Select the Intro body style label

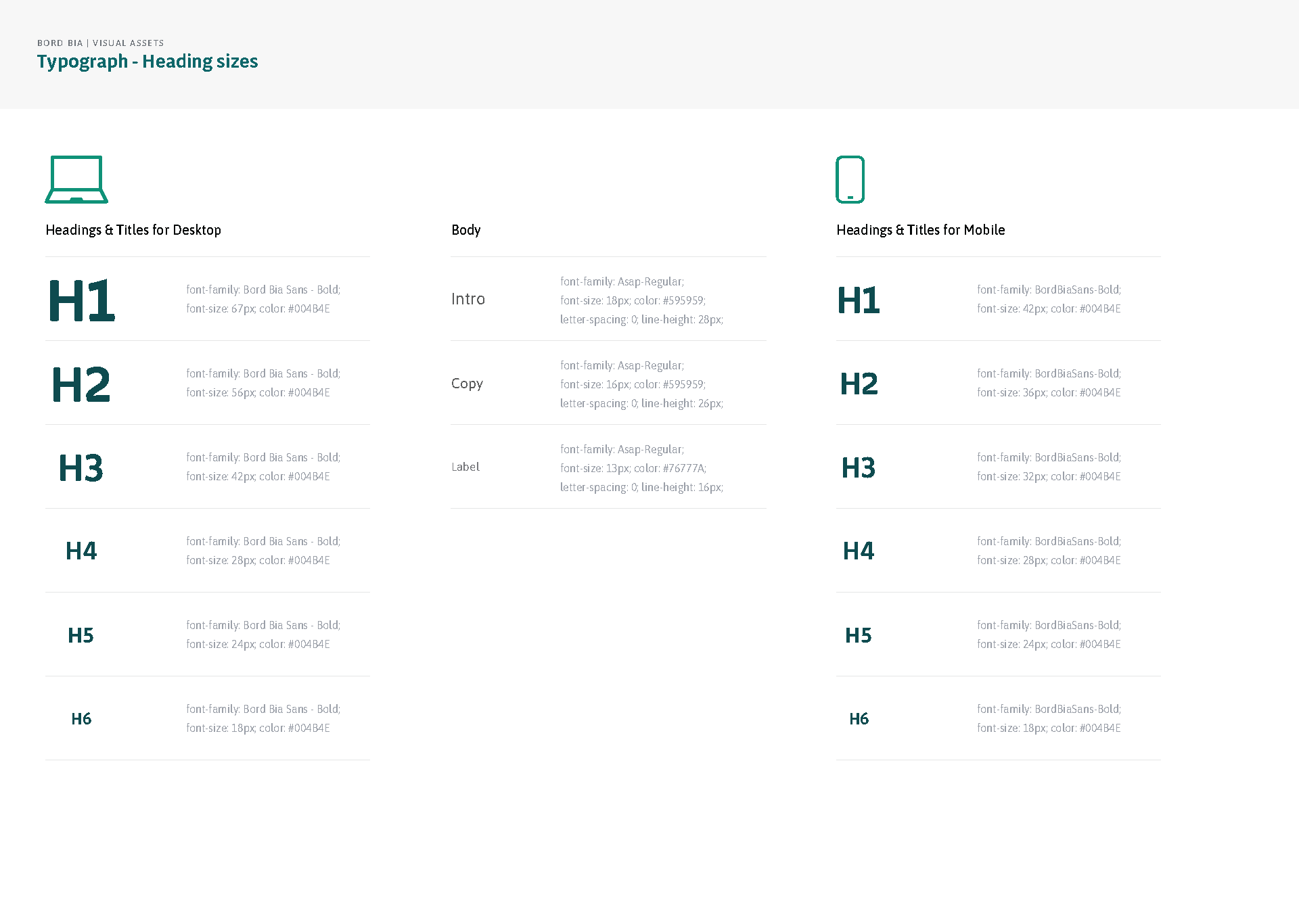[x=468, y=299]
